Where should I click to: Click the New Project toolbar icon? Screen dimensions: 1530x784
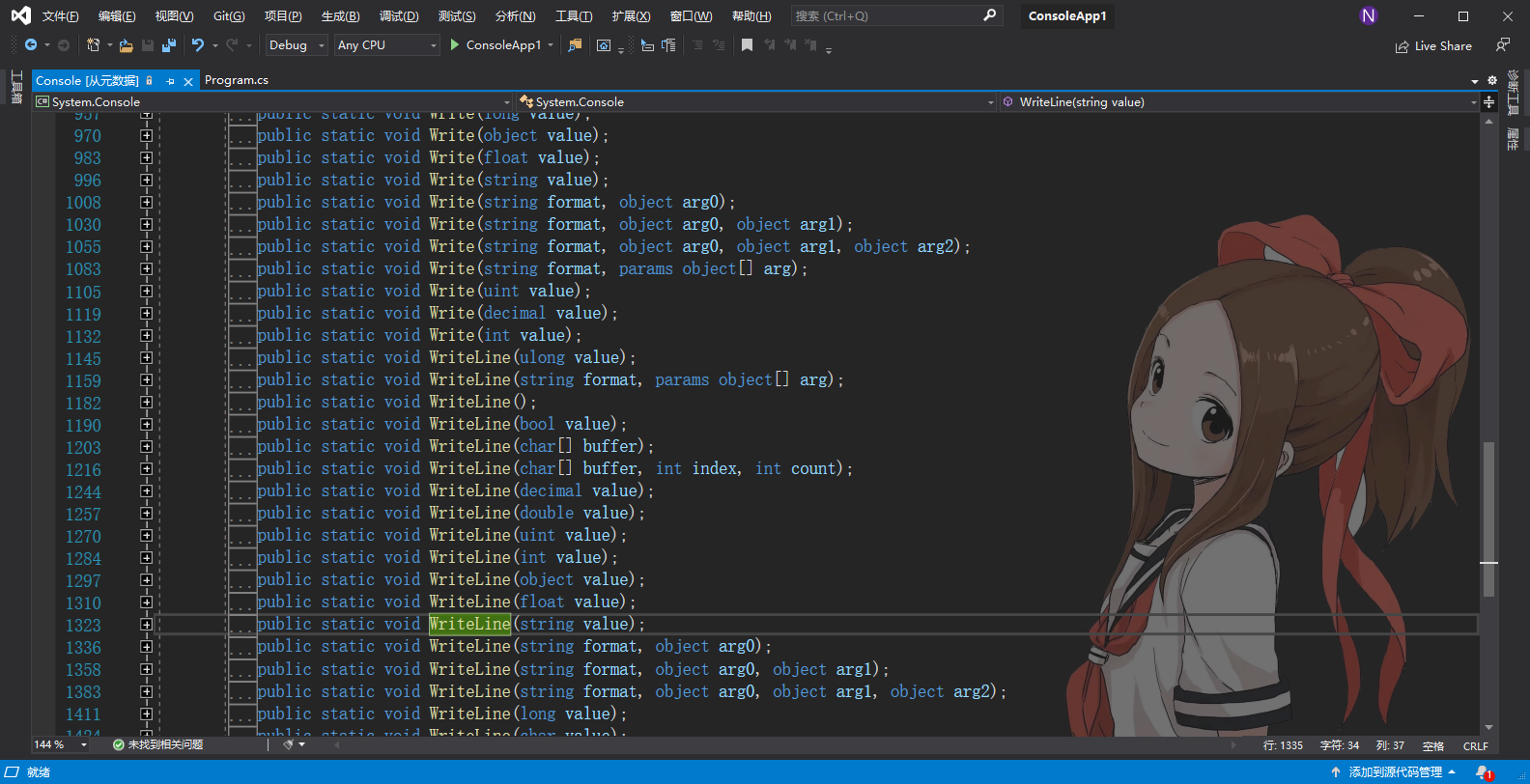tap(94, 45)
